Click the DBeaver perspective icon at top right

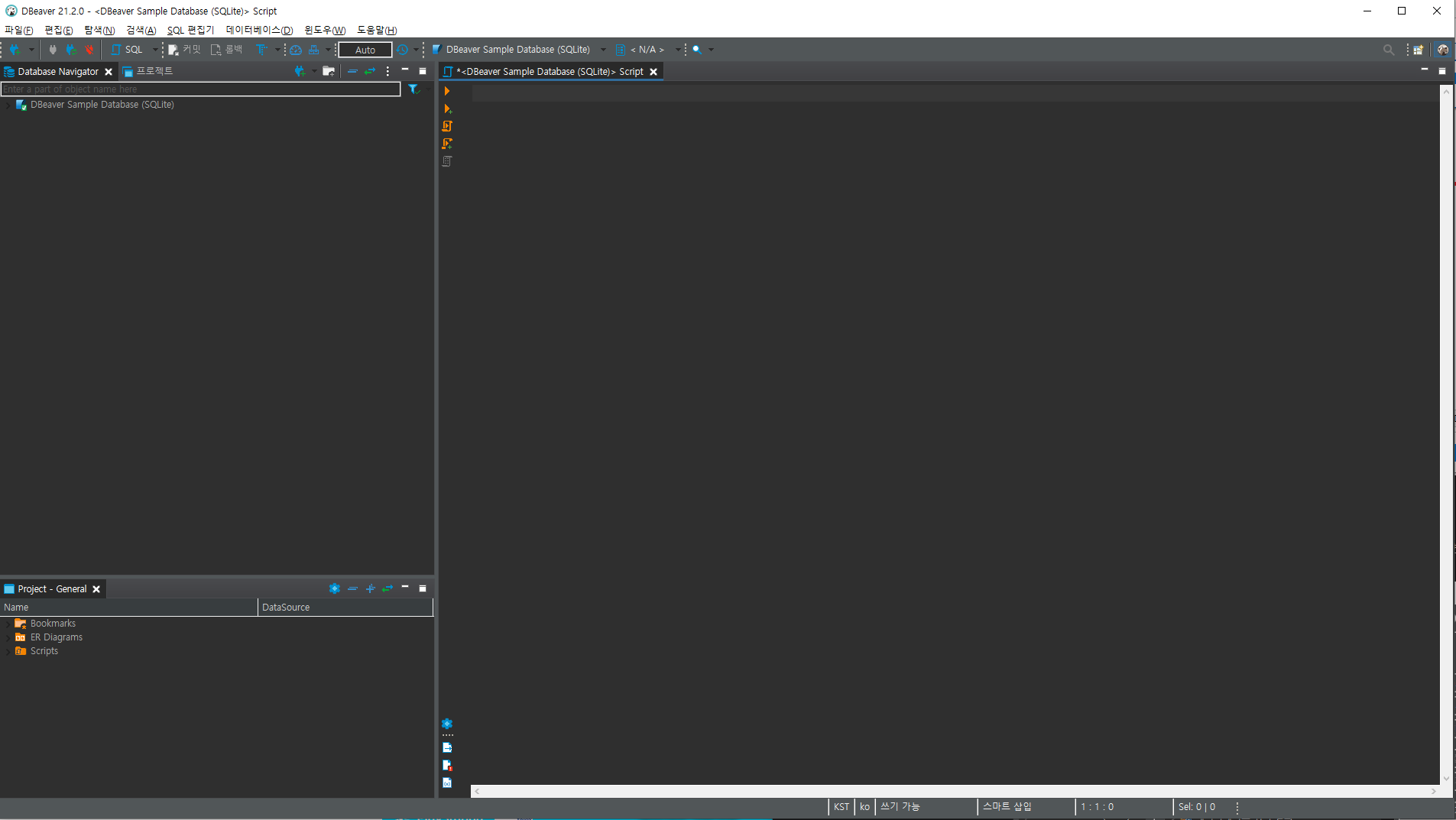[x=1442, y=50]
